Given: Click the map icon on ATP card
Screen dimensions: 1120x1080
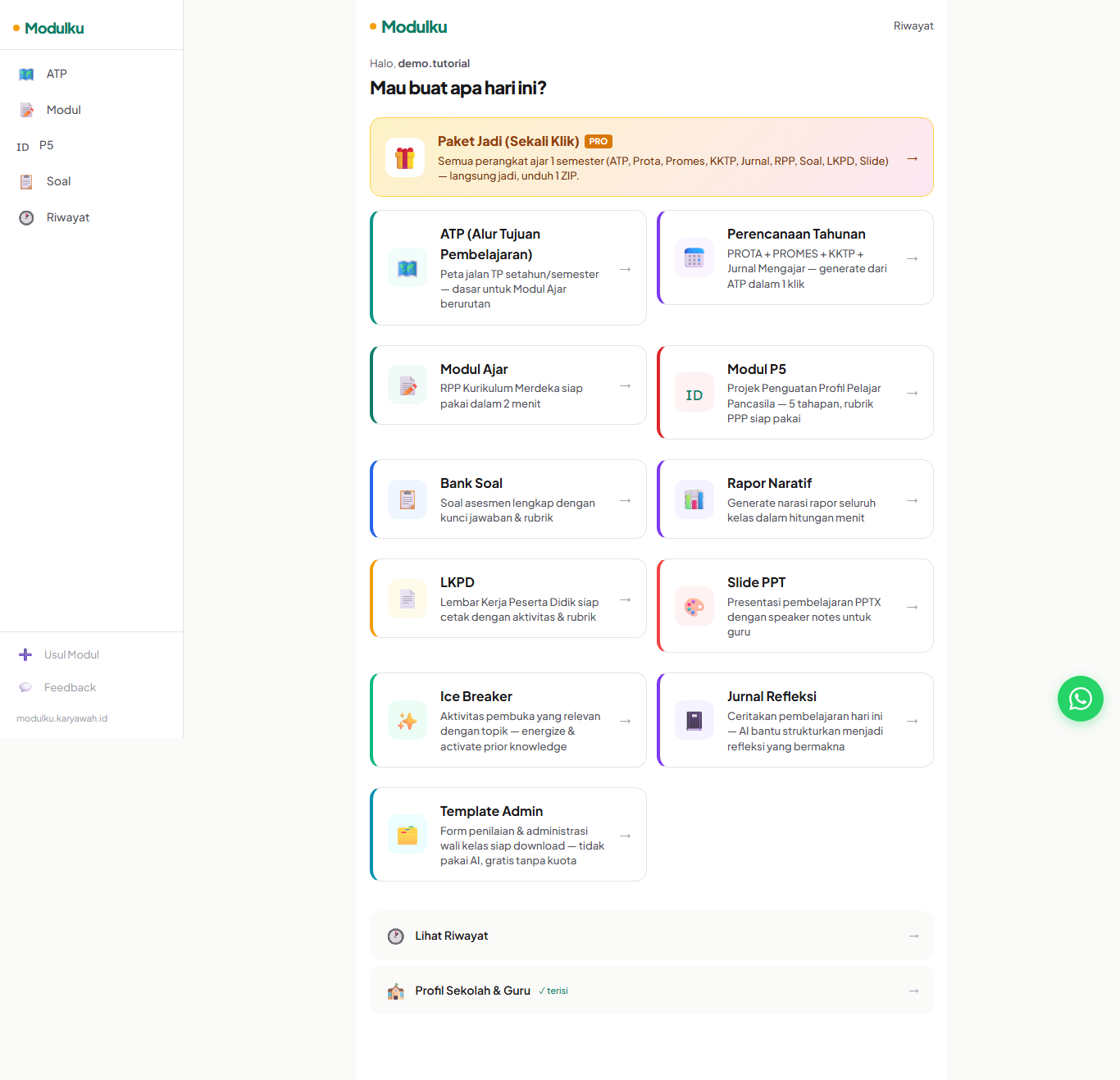Looking at the screenshot, I should 407,268.
